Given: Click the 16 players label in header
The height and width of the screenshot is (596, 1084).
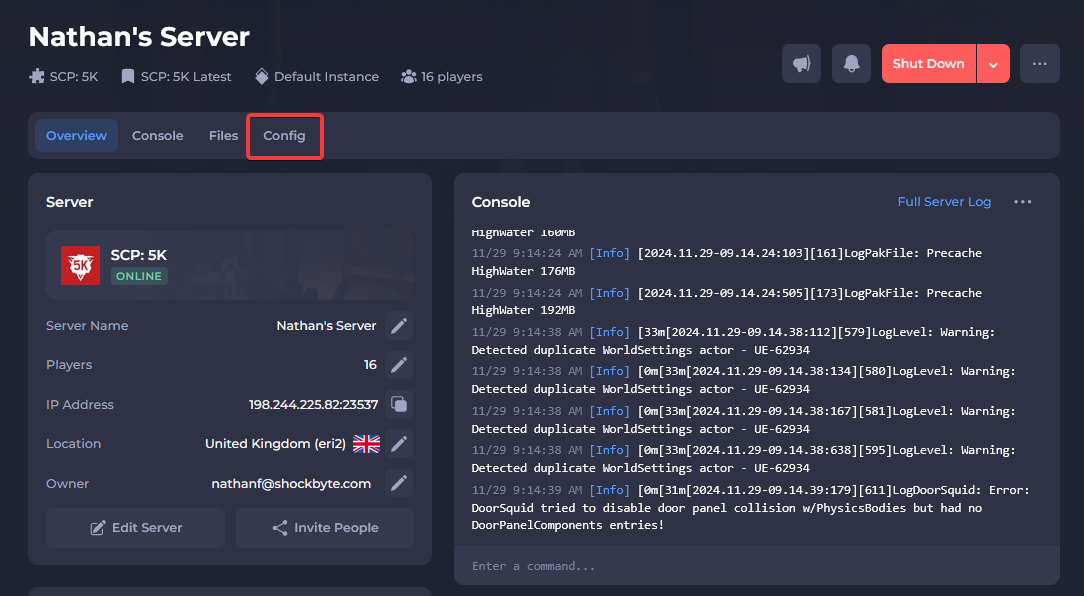Looking at the screenshot, I should (451, 76).
